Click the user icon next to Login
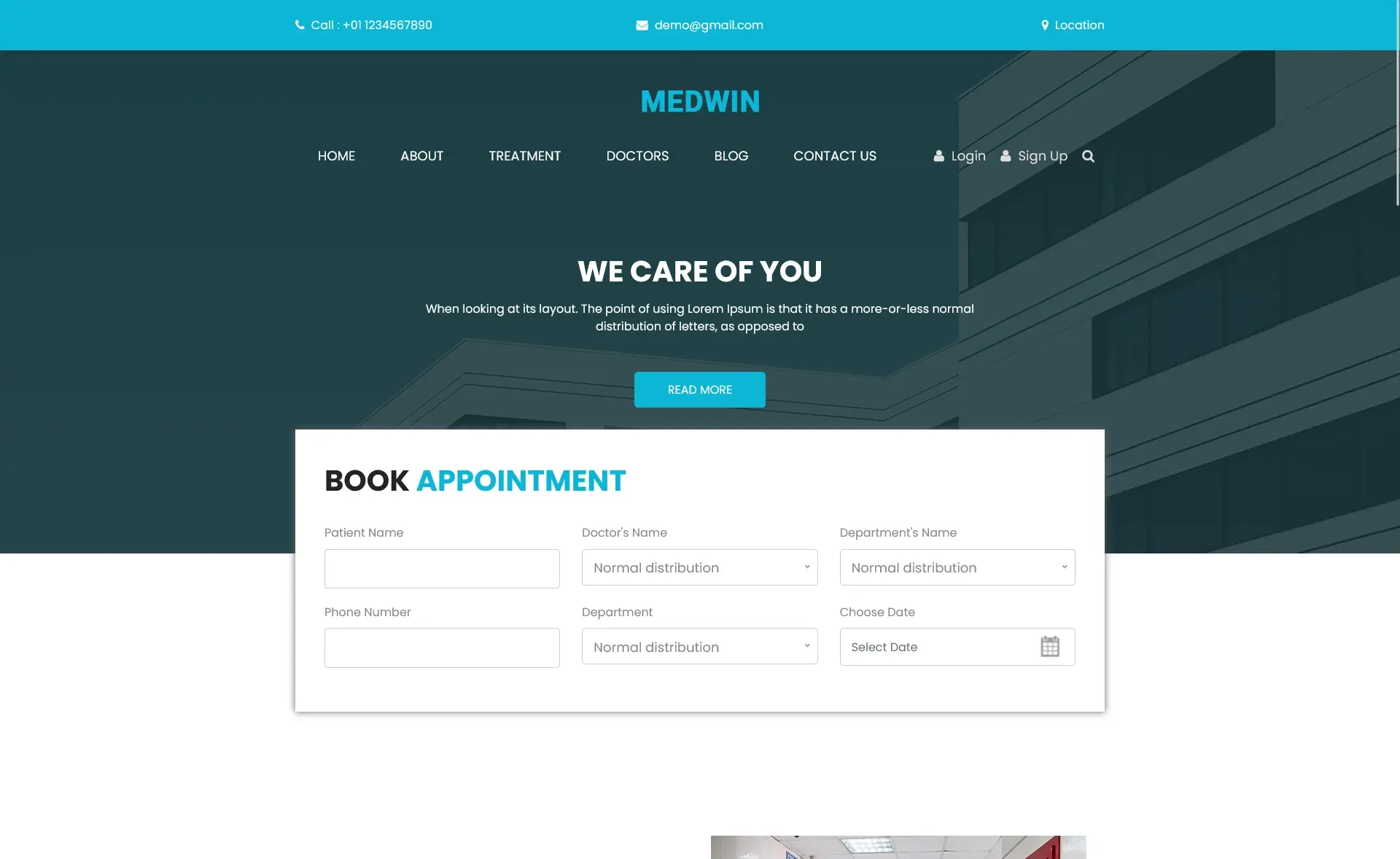Image resolution: width=1400 pixels, height=859 pixels. coord(939,155)
